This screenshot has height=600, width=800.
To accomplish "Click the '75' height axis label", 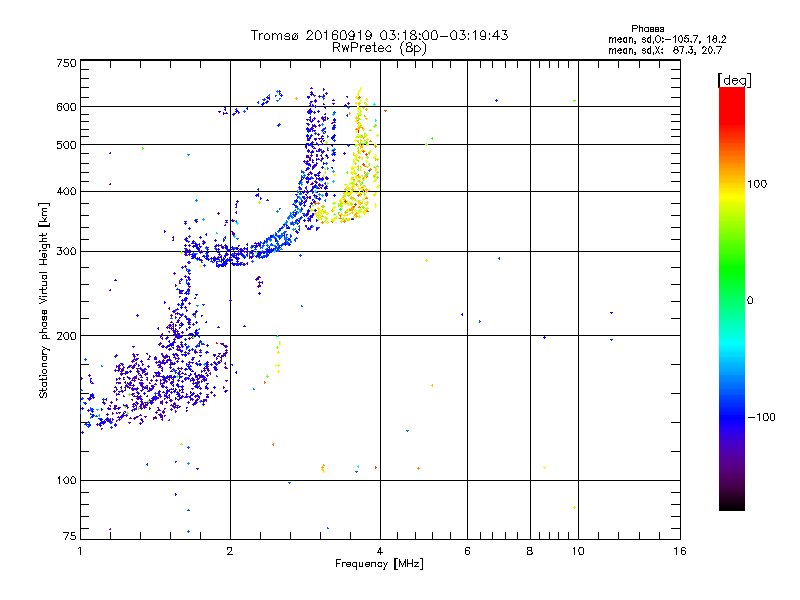I will tap(70, 536).
